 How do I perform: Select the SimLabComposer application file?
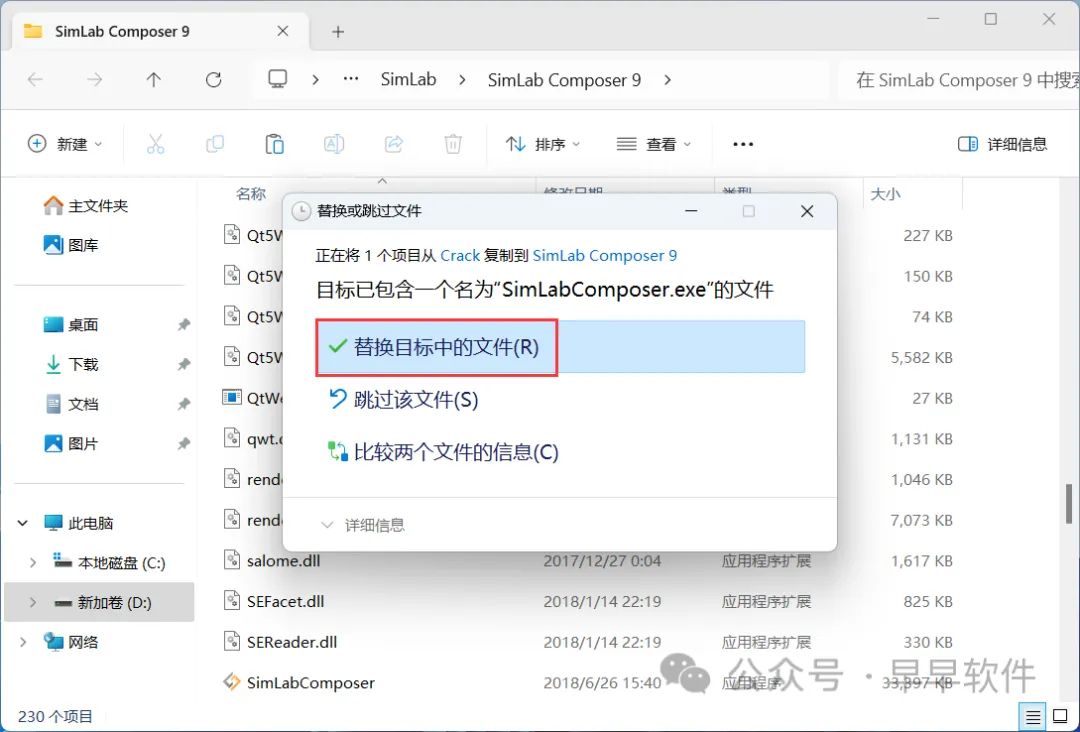[311, 682]
